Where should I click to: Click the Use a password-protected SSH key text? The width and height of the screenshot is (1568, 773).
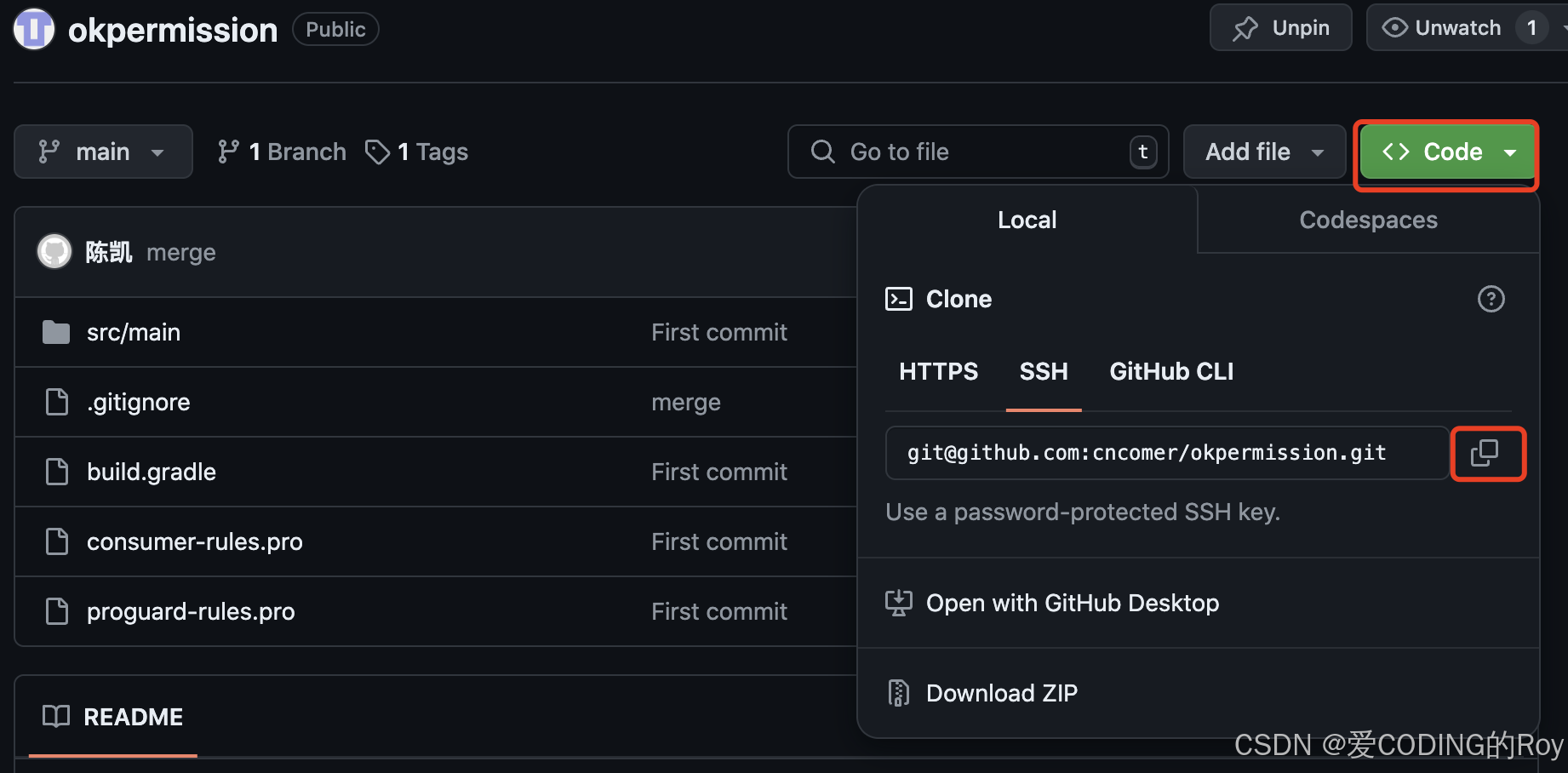point(1083,512)
